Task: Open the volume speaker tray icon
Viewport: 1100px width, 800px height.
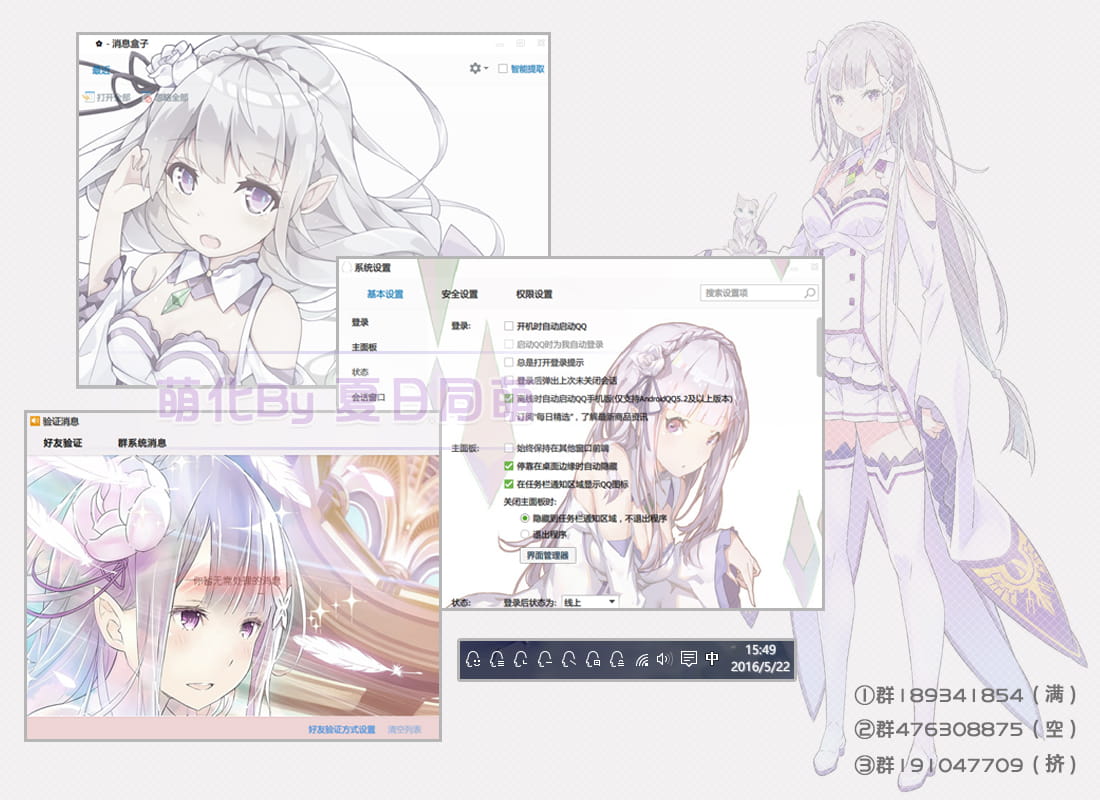Action: click(x=664, y=659)
